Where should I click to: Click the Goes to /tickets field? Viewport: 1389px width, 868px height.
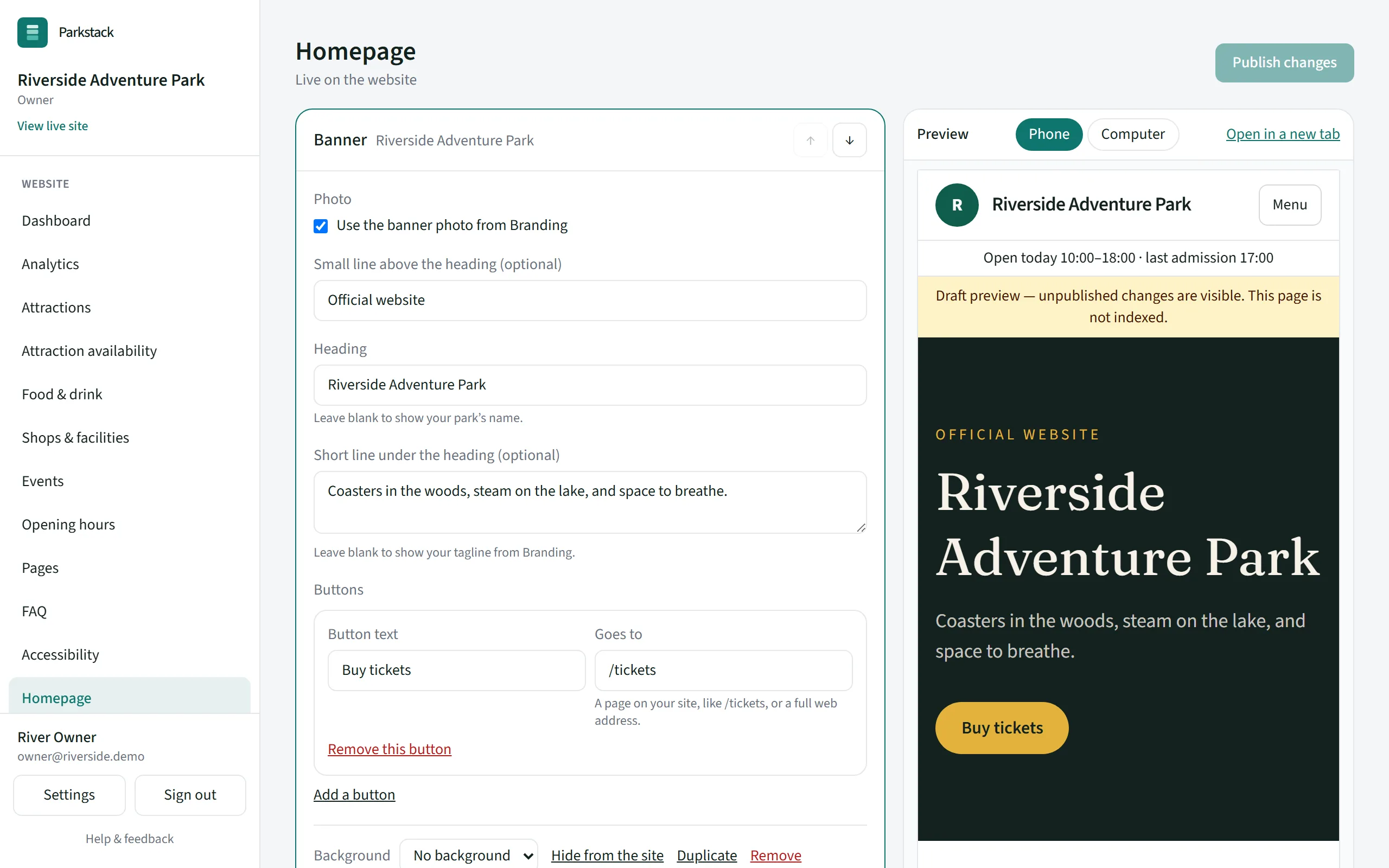(x=723, y=671)
